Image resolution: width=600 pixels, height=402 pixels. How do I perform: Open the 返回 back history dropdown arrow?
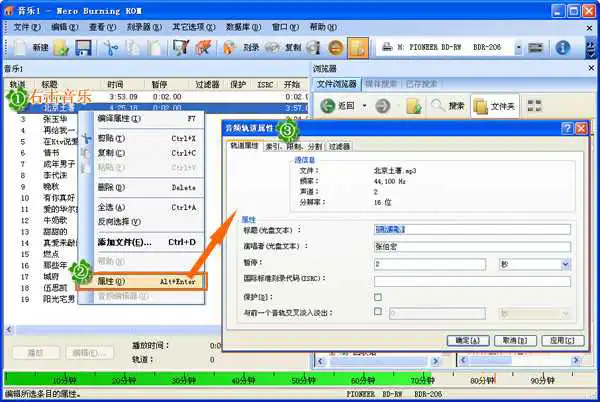[x=364, y=106]
